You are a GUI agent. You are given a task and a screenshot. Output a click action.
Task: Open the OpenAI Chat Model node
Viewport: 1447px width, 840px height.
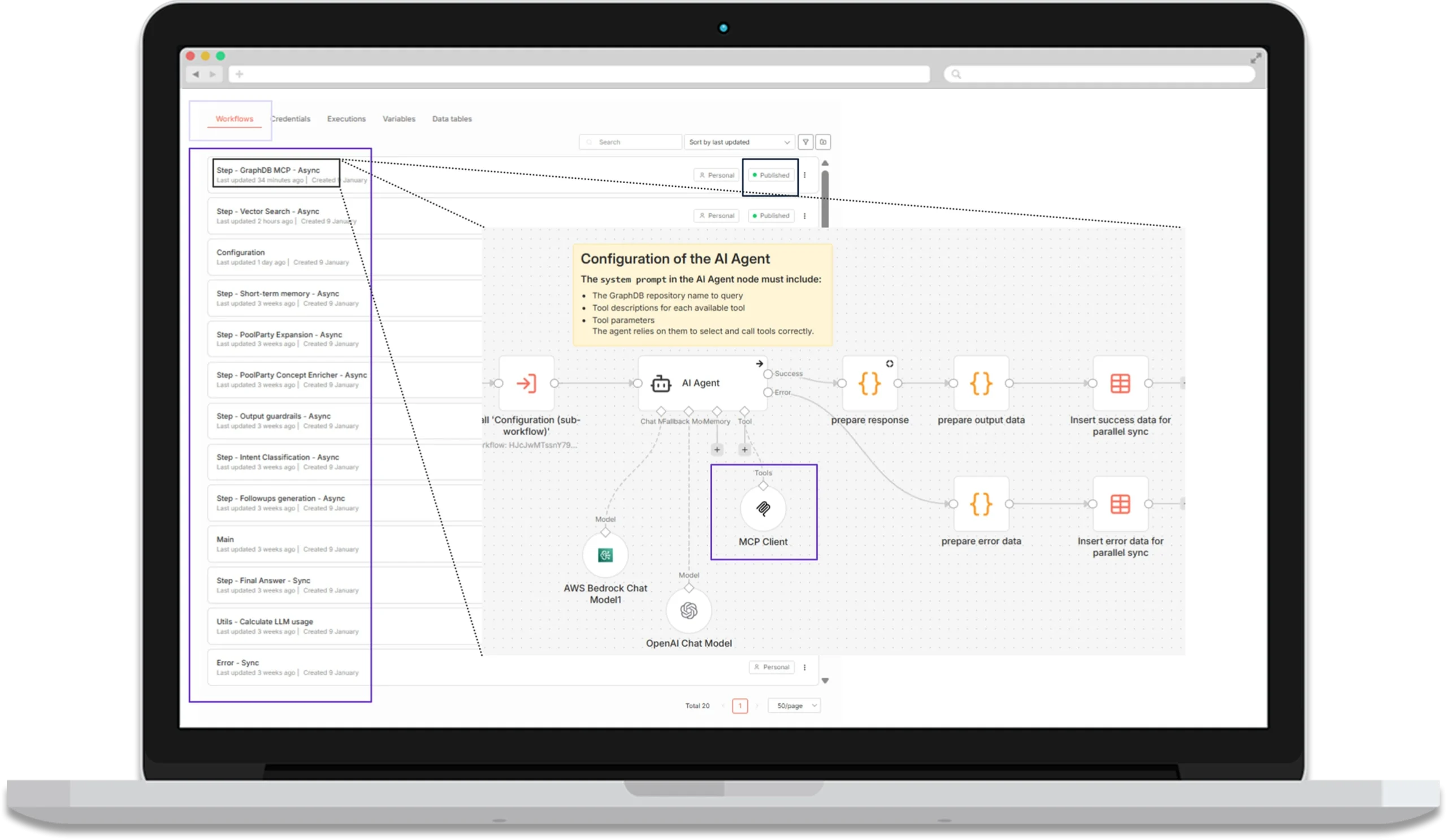[x=688, y=610]
